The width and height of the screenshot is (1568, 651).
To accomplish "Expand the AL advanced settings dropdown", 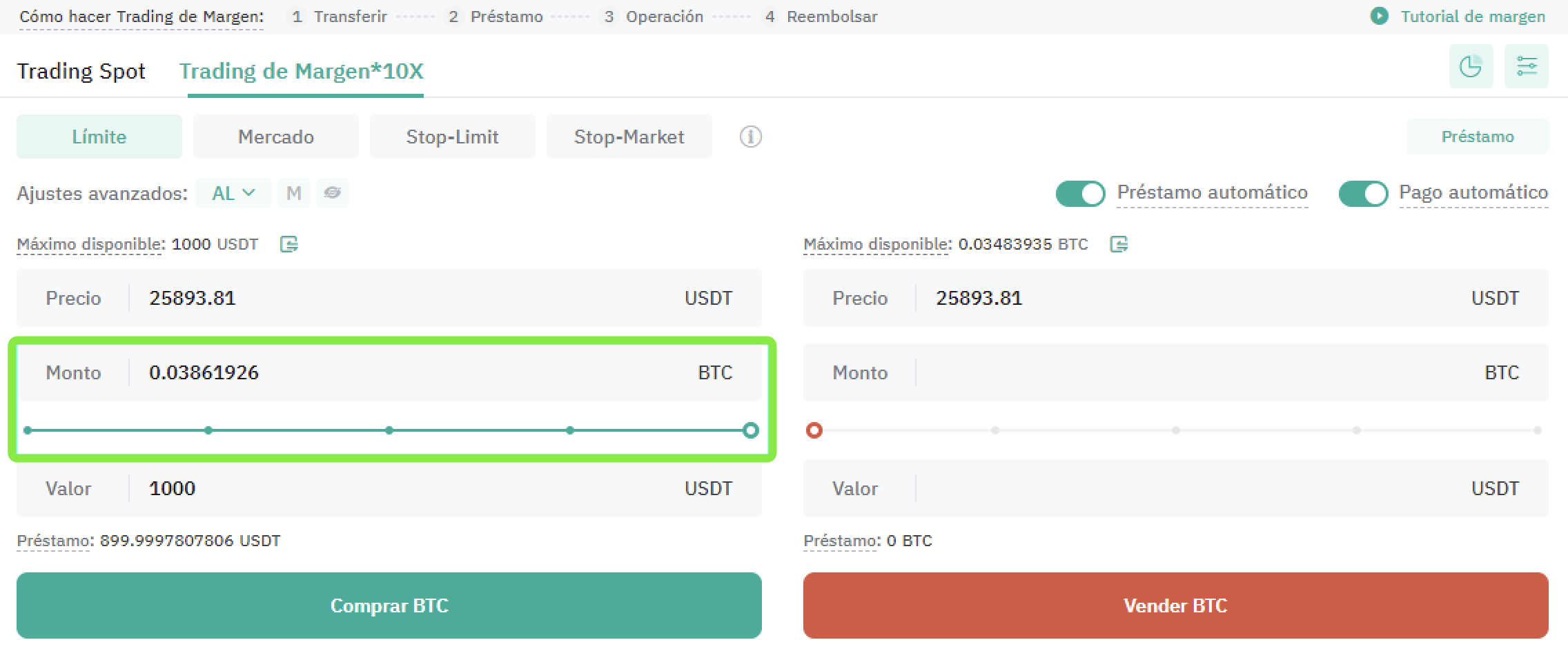I will pyautogui.click(x=233, y=193).
